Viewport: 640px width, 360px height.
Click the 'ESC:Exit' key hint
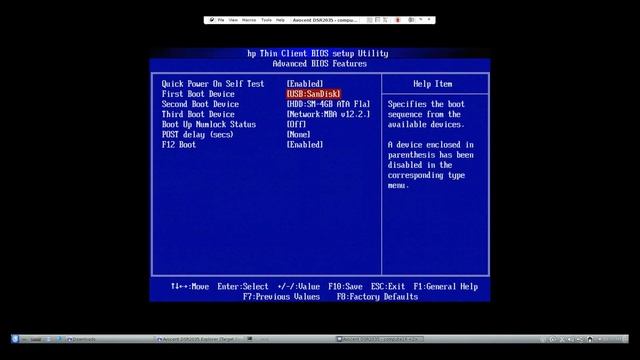(388, 287)
